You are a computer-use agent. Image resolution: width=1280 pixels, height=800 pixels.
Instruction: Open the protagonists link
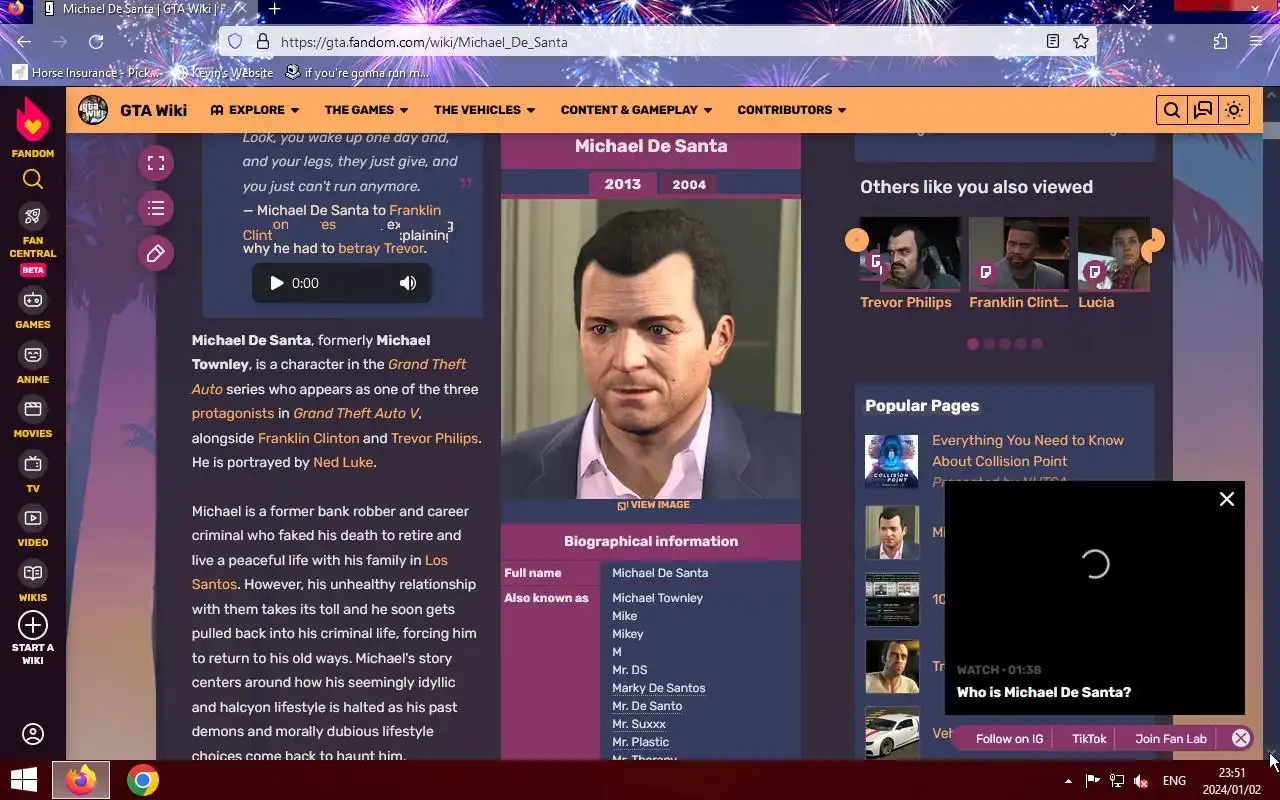pos(233,413)
